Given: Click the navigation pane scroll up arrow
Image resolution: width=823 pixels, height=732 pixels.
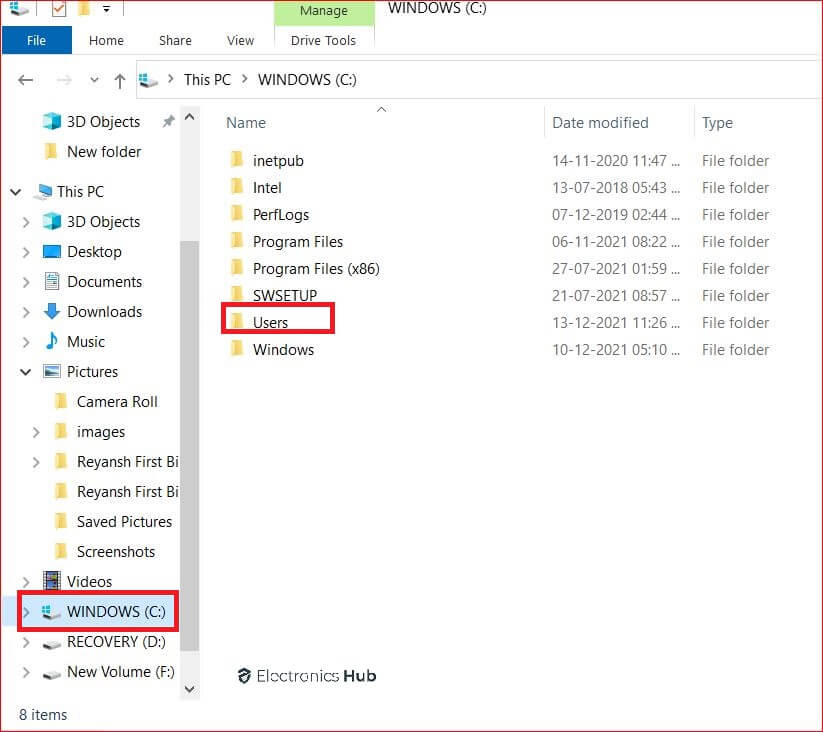Looking at the screenshot, I should [189, 117].
